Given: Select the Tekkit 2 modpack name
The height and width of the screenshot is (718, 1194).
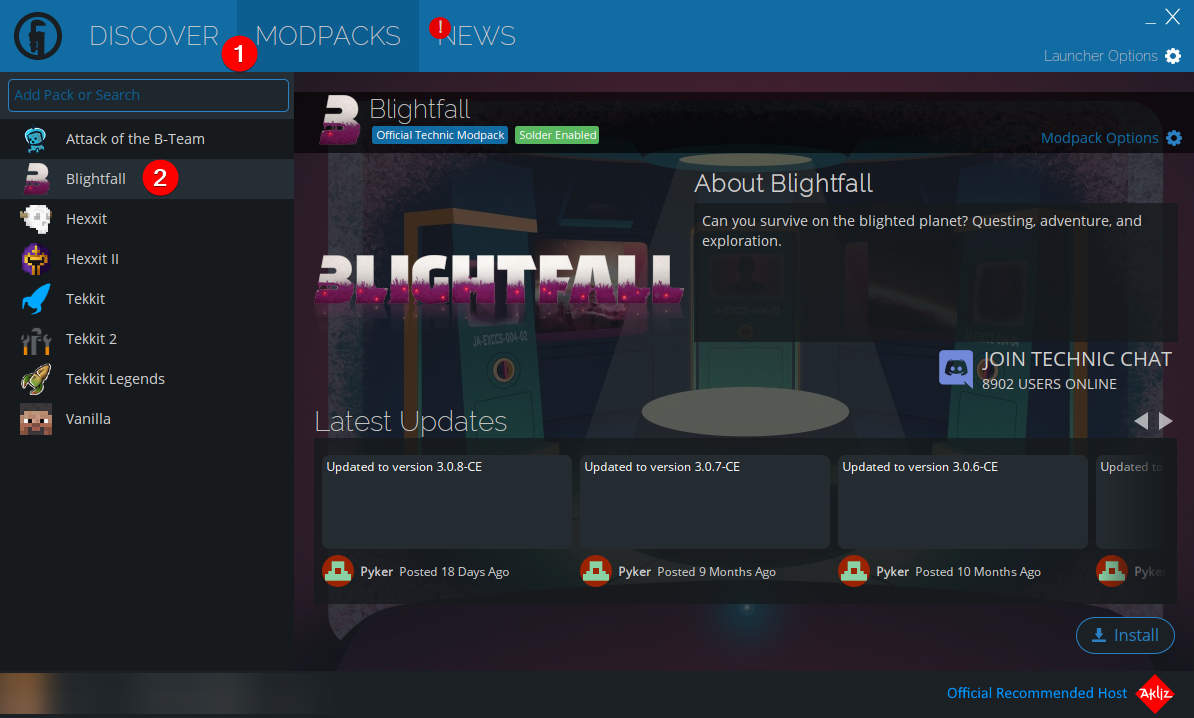Looking at the screenshot, I should (x=91, y=339).
